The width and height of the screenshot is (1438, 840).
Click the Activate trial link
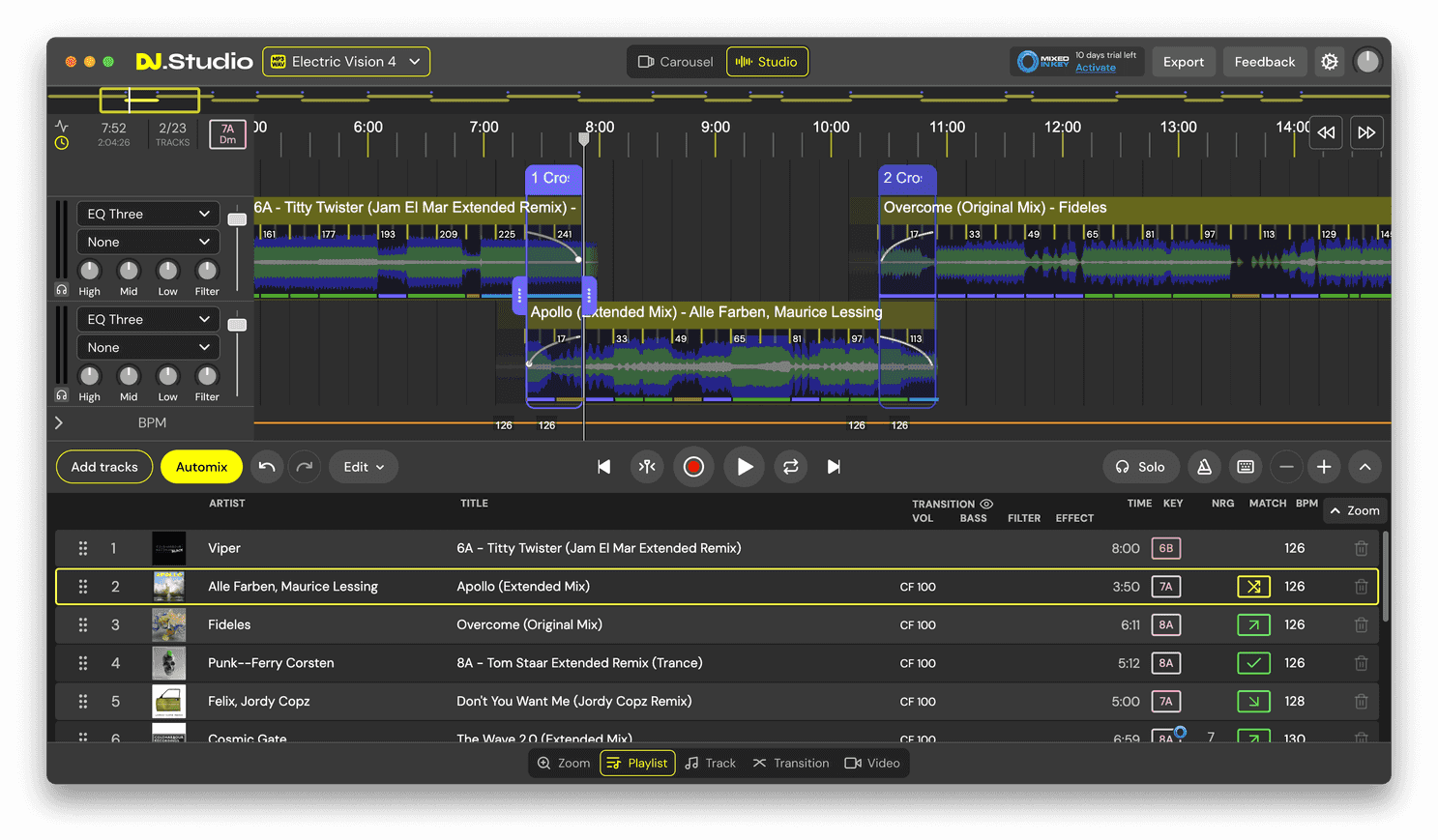tap(1095, 68)
